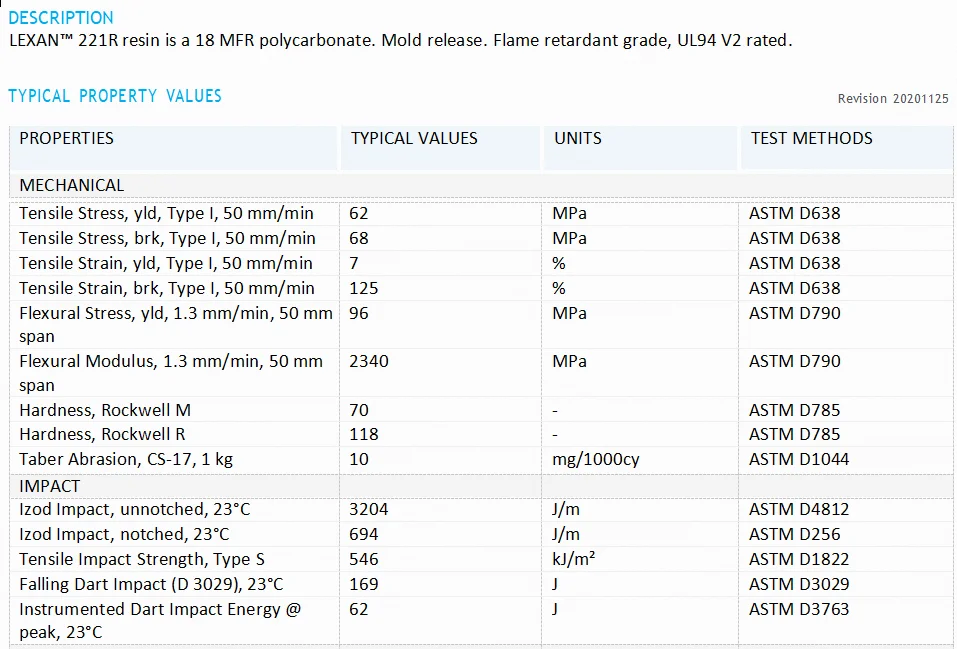Click the IMPACT section row
The image size is (957, 649).
[x=50, y=485]
